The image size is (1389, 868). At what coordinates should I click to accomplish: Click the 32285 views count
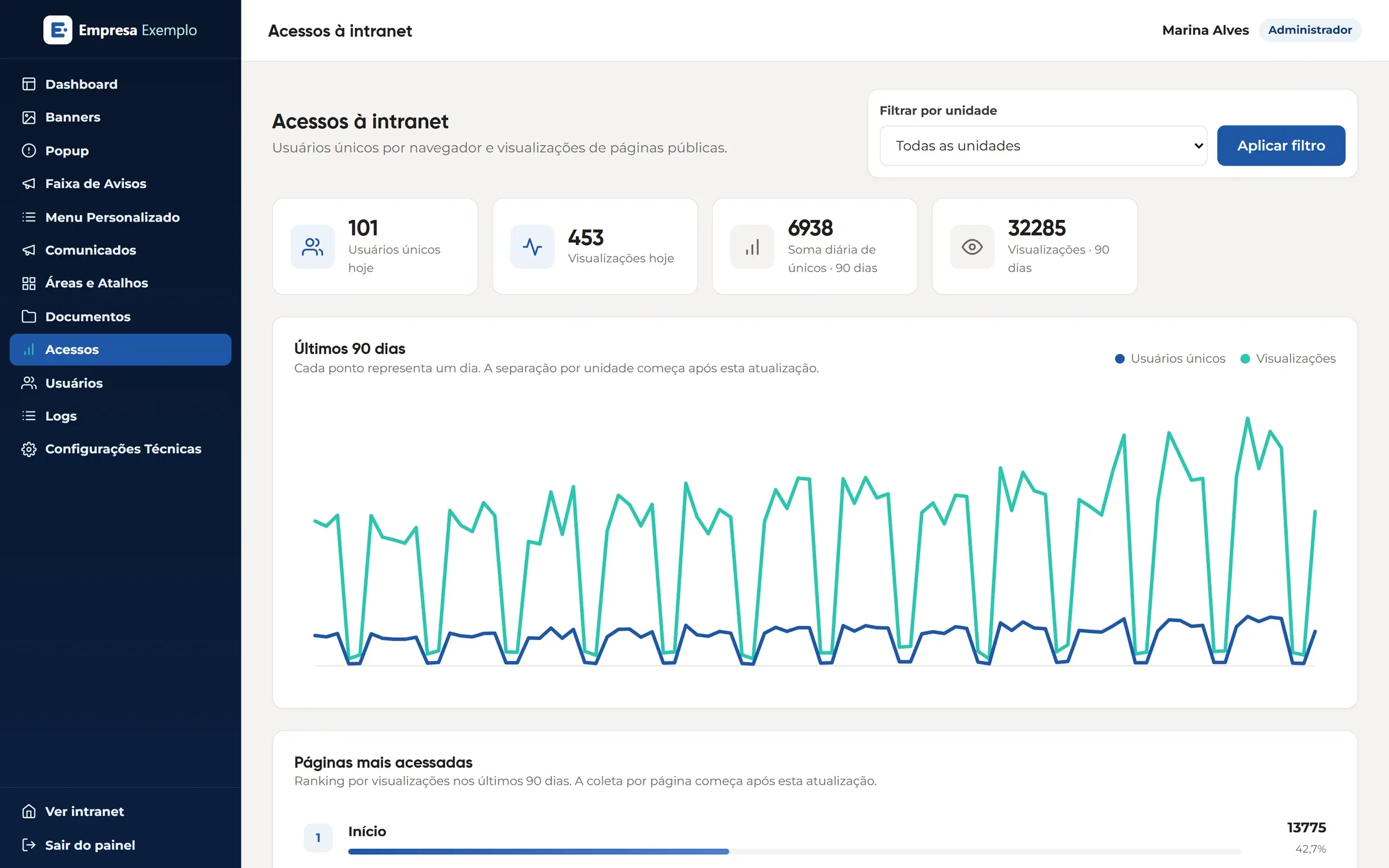point(1037,228)
